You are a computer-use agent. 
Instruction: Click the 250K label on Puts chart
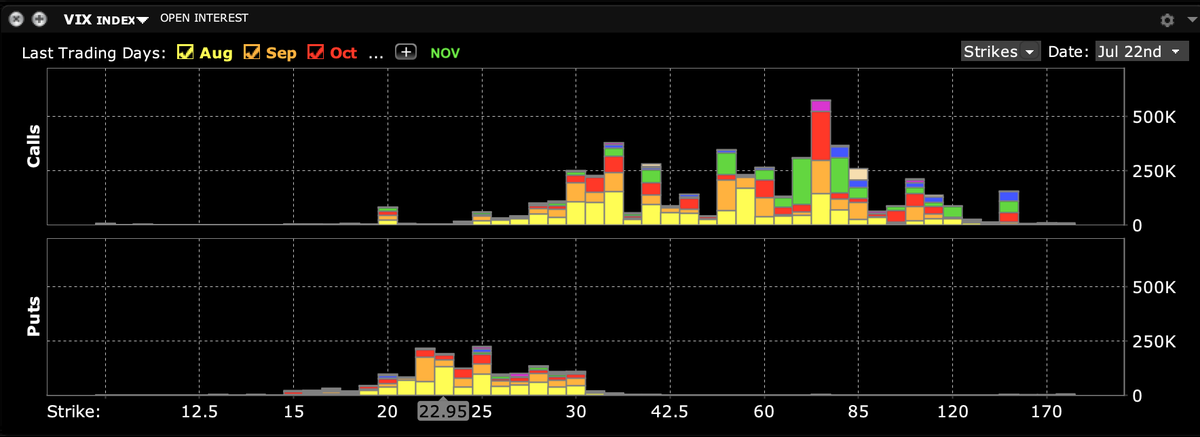(x=1153, y=342)
